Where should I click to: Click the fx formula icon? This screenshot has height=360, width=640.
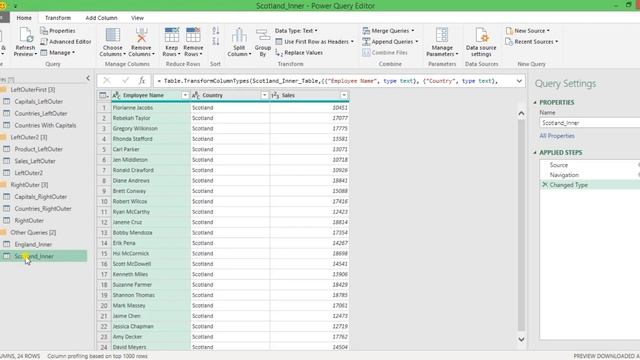[142, 81]
